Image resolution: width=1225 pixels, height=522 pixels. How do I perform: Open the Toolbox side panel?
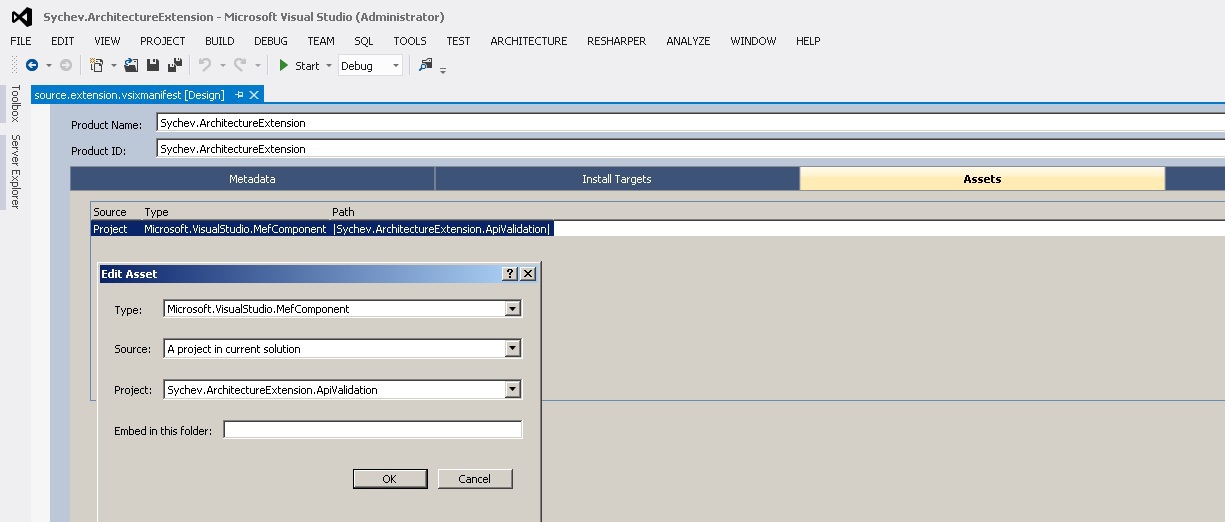tap(15, 103)
